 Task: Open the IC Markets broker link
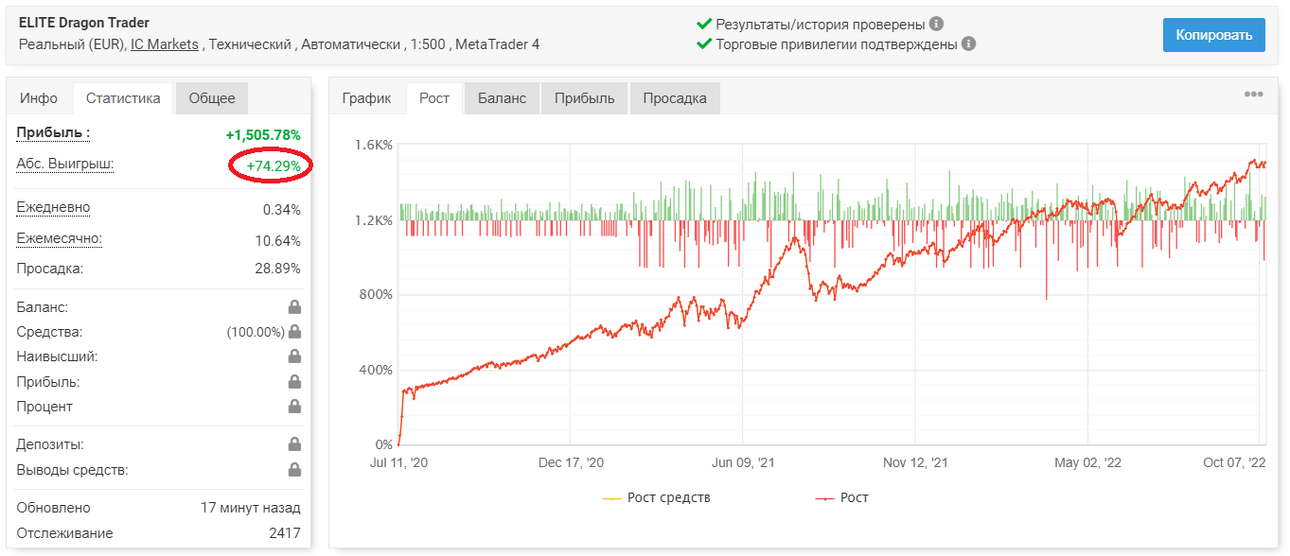pyautogui.click(x=165, y=44)
